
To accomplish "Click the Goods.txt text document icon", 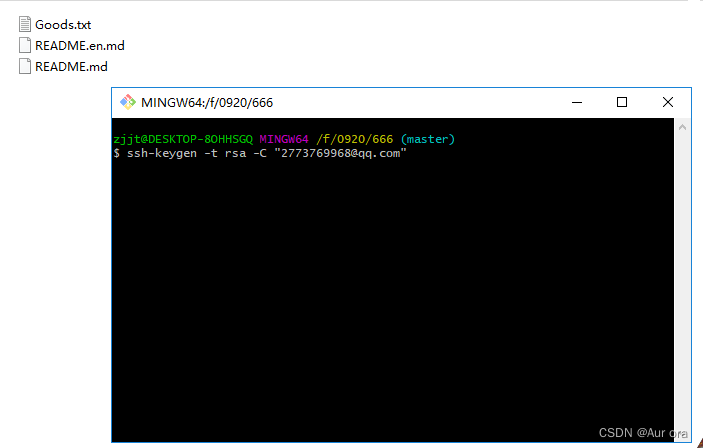I will coord(25,24).
